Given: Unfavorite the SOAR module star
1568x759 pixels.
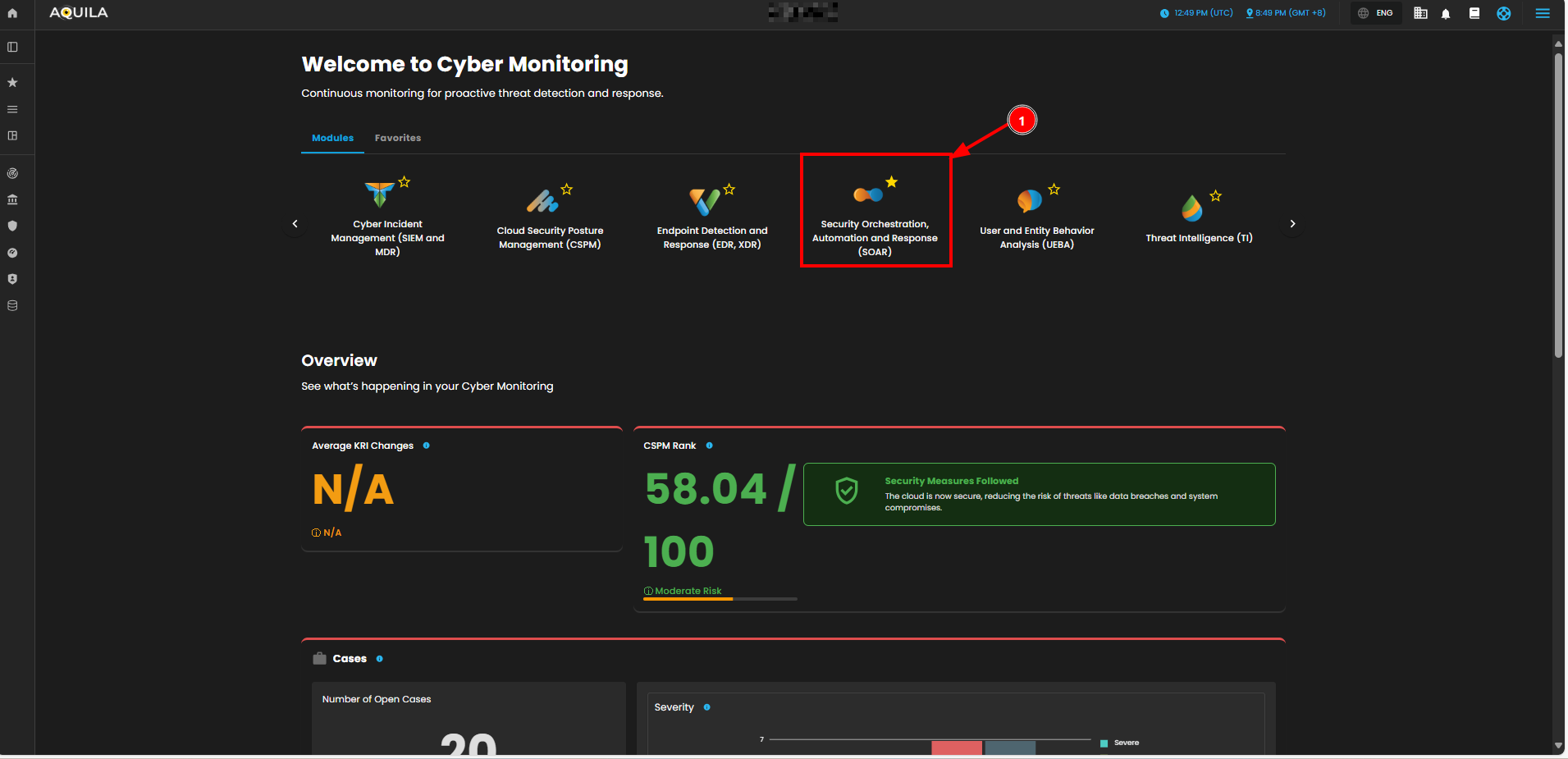Looking at the screenshot, I should click(891, 182).
